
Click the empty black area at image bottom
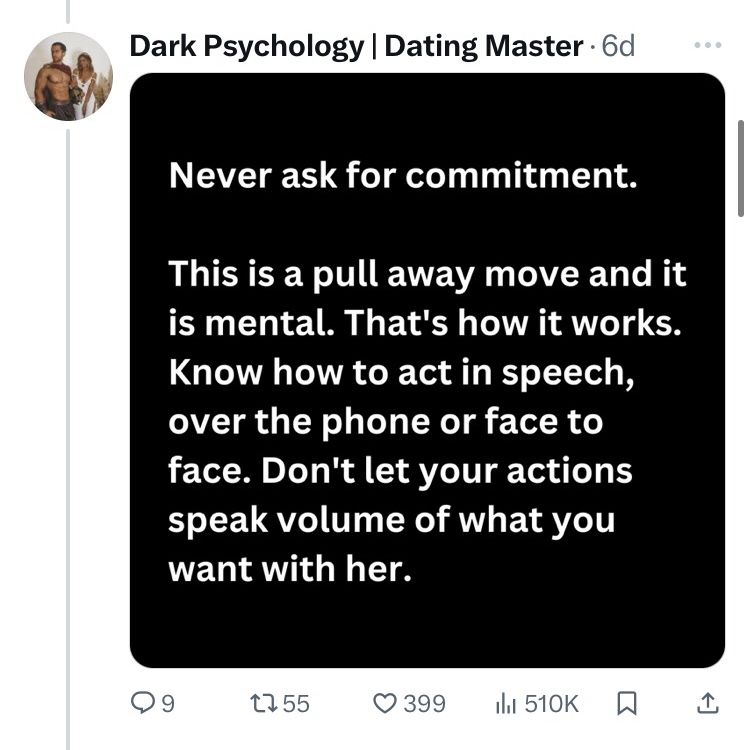pyautogui.click(x=427, y=630)
